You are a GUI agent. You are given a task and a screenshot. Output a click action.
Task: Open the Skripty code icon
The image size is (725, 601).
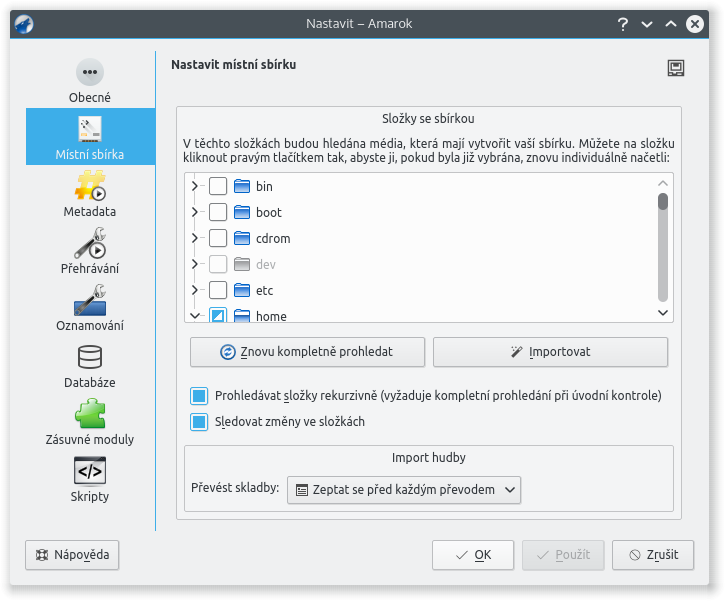(90, 471)
